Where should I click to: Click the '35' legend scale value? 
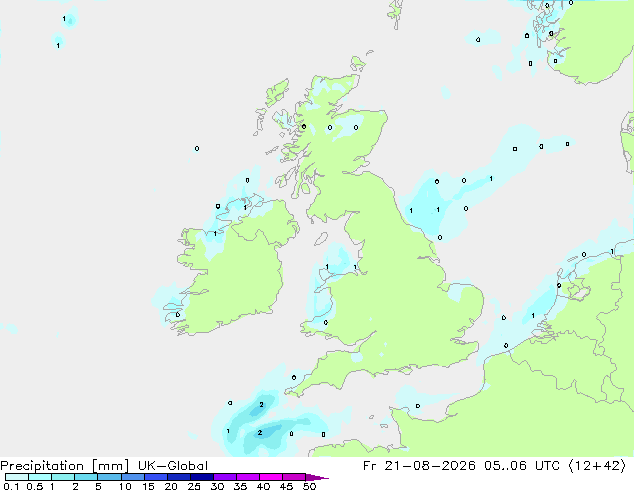240,486
